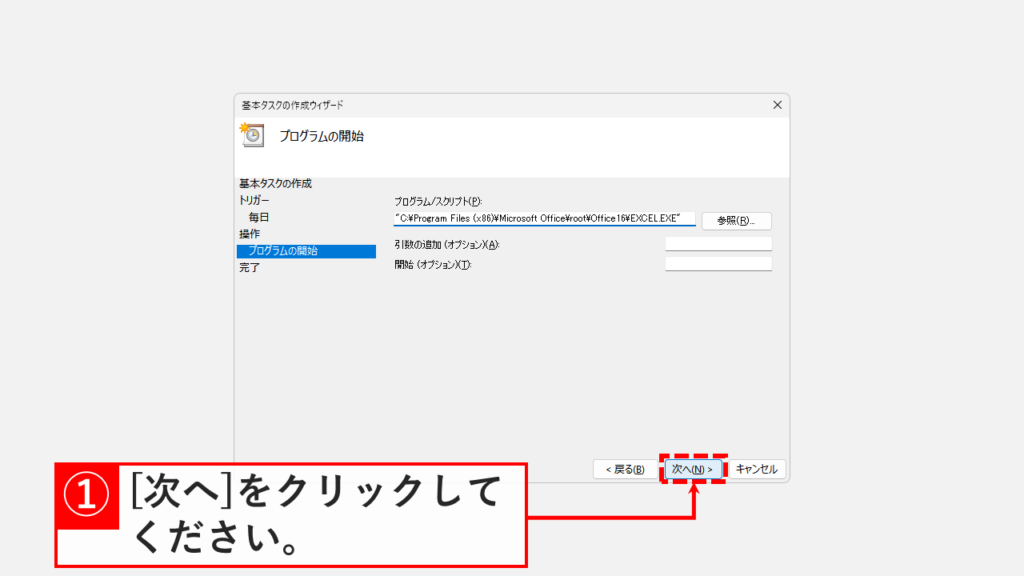Click the 基本タスクの作成ウィザード title bar text
1024x576 pixels.
pos(292,105)
